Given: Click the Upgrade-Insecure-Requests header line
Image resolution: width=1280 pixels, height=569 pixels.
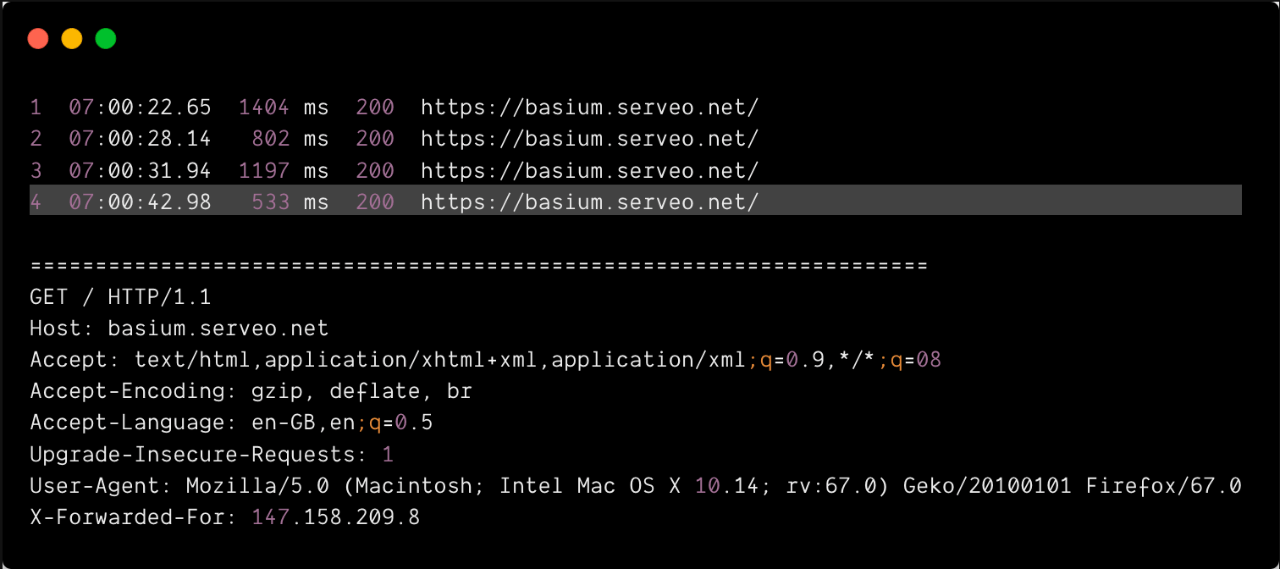Looking at the screenshot, I should tap(212, 455).
